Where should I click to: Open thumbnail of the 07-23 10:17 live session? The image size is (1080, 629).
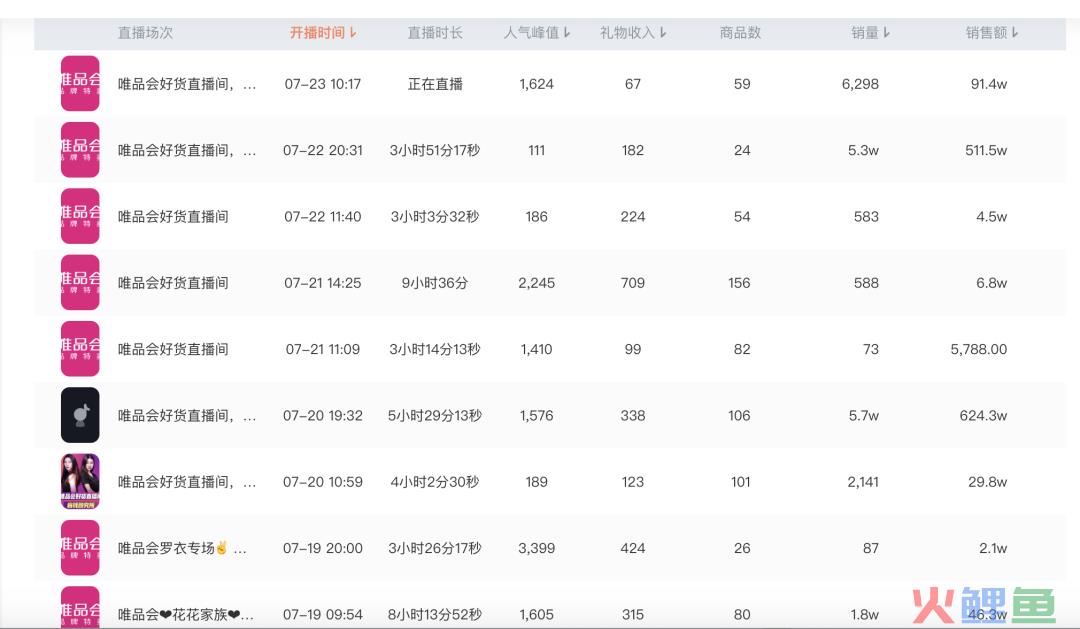coord(80,83)
